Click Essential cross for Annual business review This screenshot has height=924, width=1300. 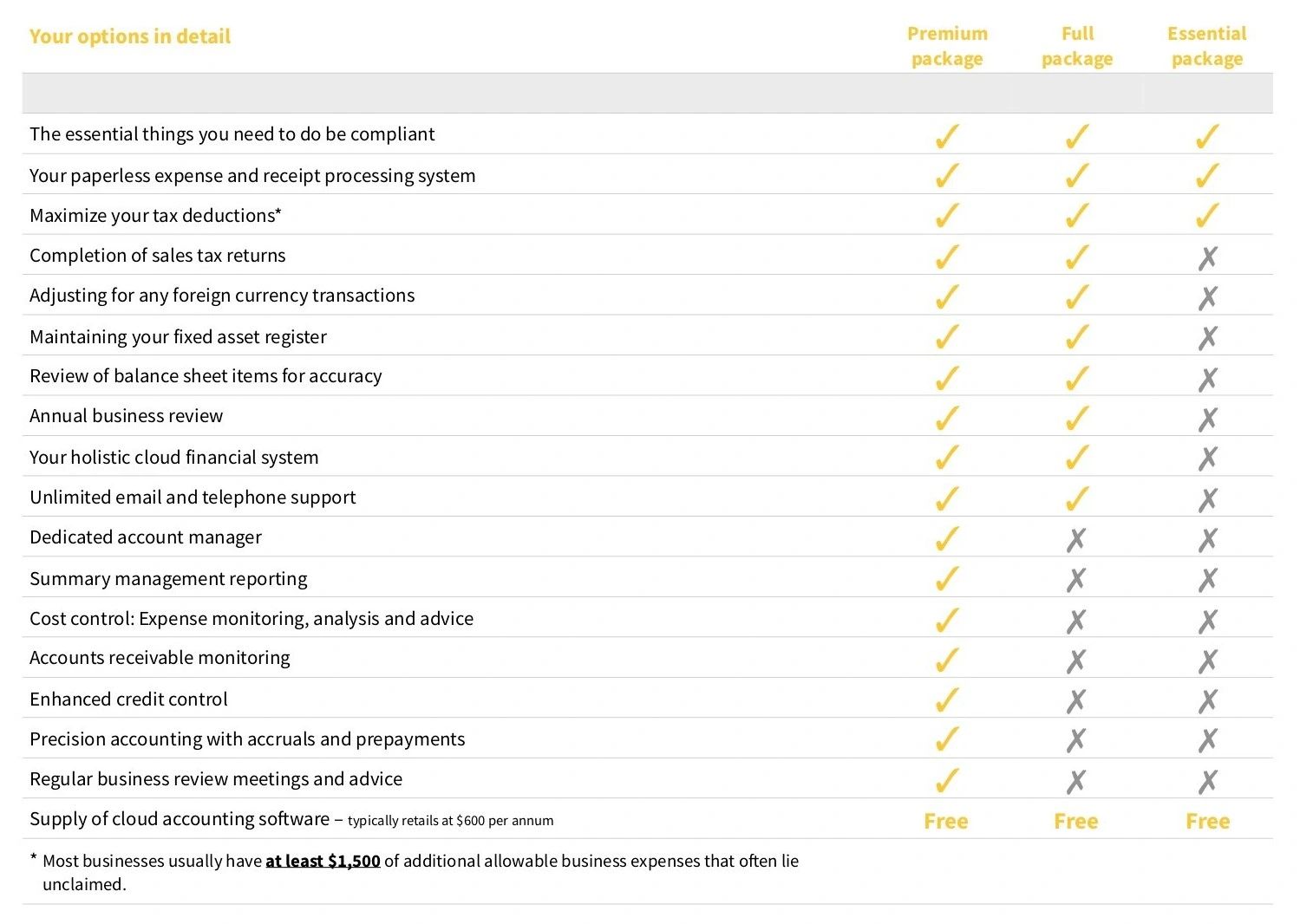[x=1207, y=420]
